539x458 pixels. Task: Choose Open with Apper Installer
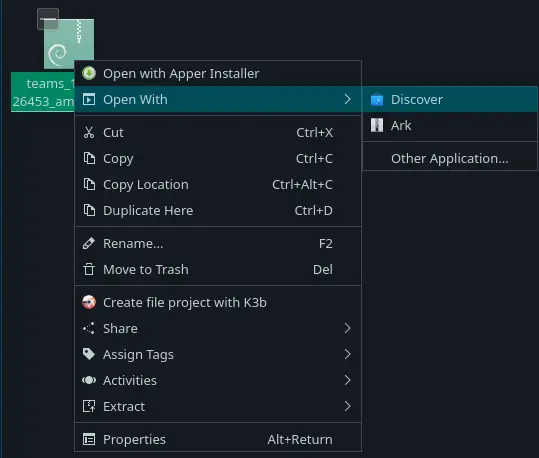[x=218, y=73]
